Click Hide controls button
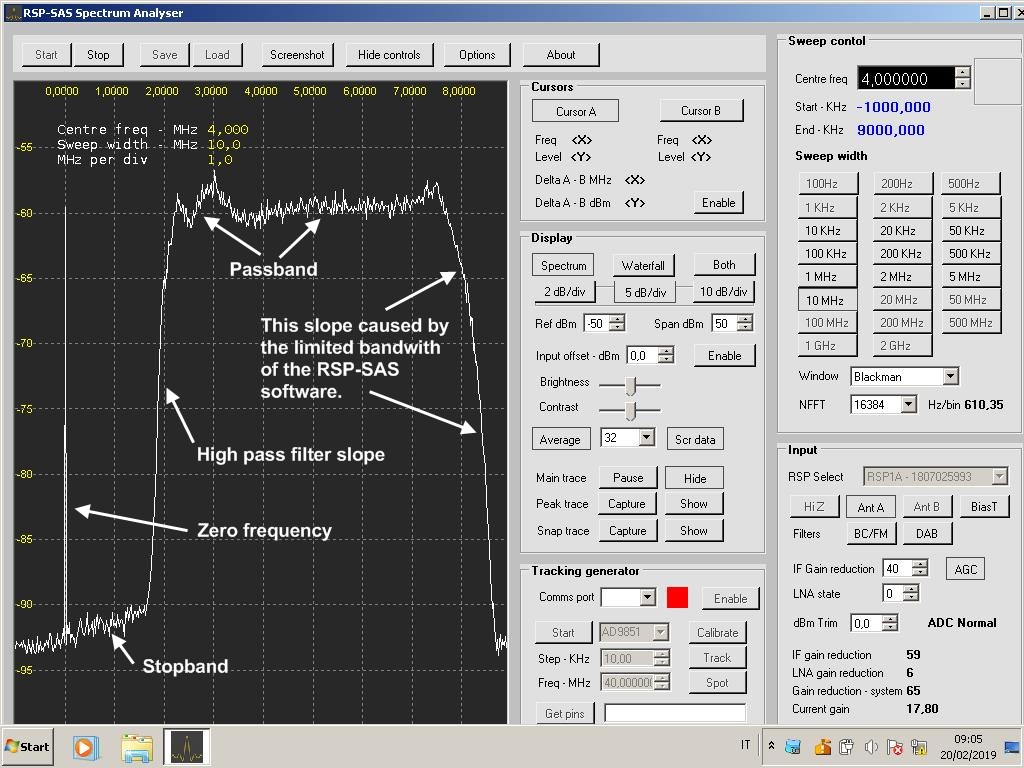The width and height of the screenshot is (1024, 768). 389,55
